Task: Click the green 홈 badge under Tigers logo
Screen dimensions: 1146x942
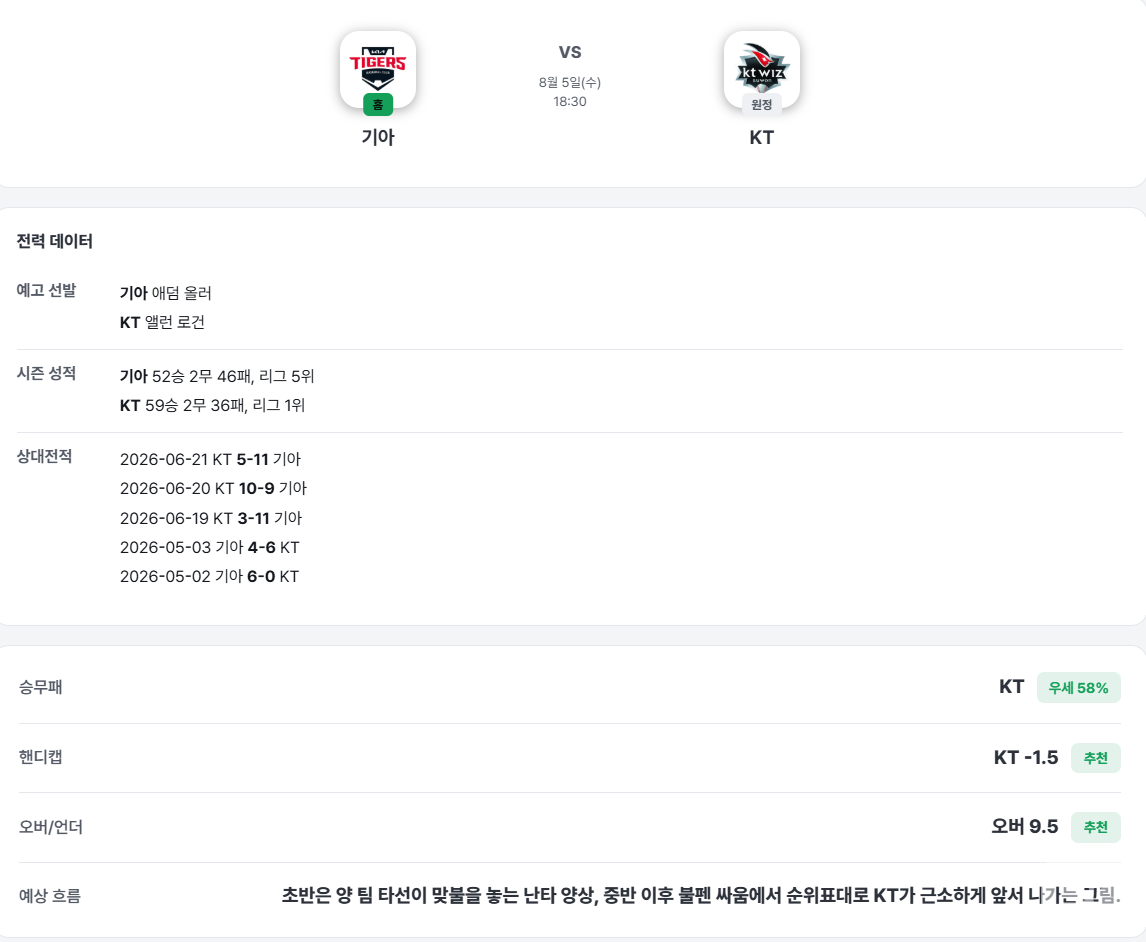Action: 378,105
